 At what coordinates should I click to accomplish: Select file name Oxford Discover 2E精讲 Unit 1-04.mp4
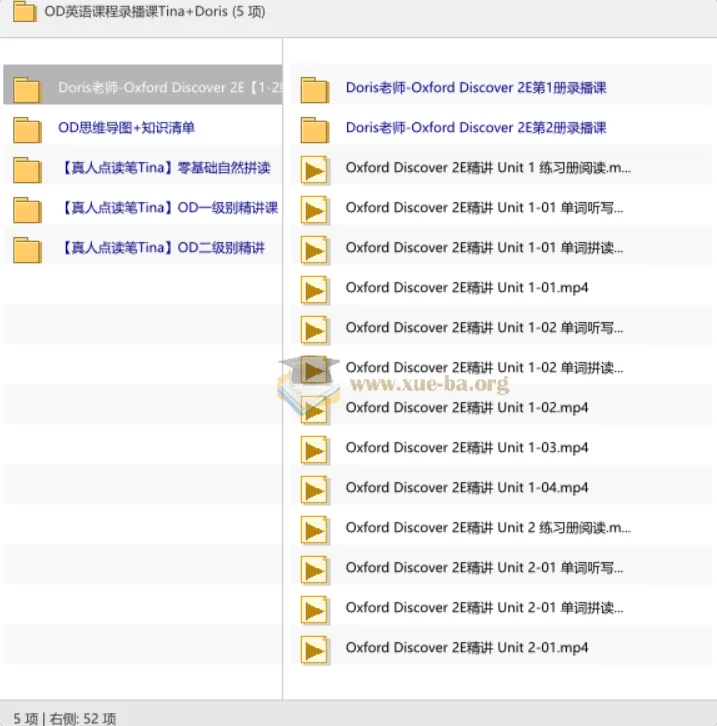click(x=467, y=488)
